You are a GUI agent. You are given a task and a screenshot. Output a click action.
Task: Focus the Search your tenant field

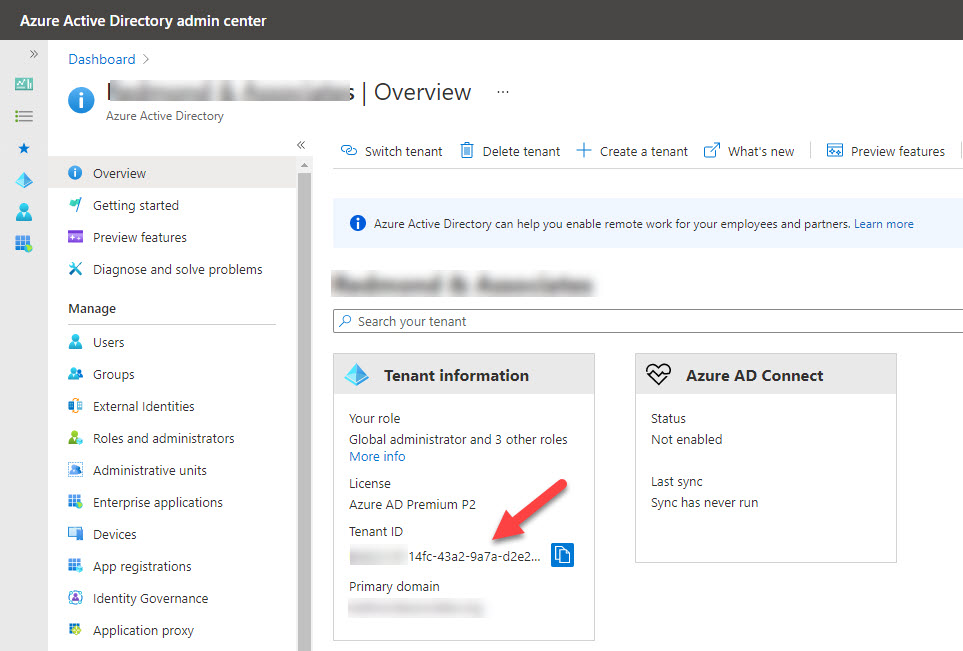click(x=648, y=321)
